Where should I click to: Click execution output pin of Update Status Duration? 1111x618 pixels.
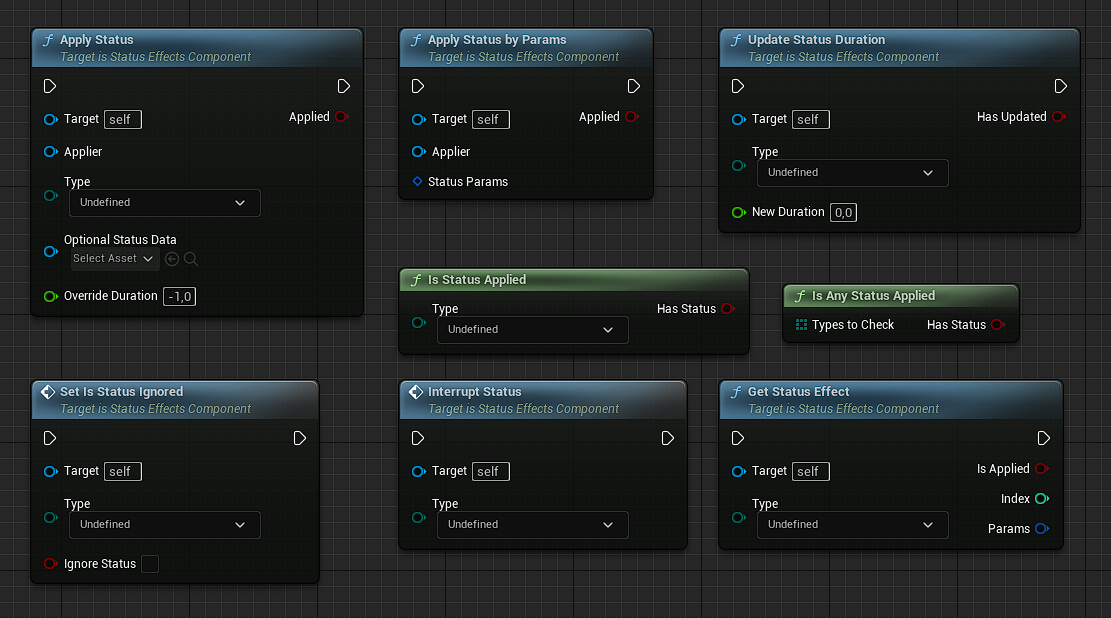click(1061, 86)
